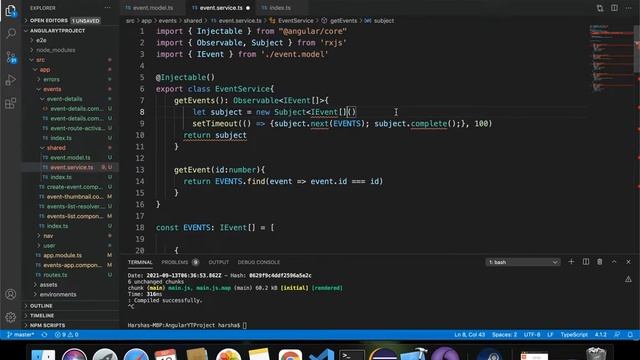Close the terminal panel
The image size is (640, 360).
628,262
